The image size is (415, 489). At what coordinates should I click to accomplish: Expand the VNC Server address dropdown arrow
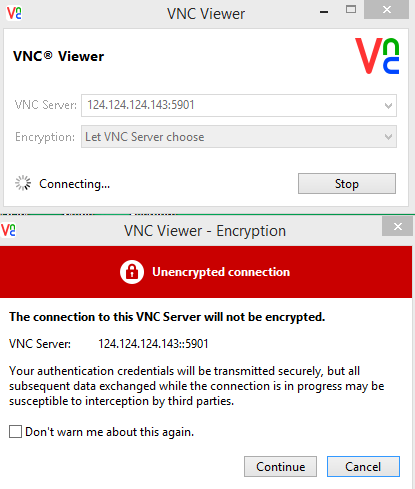point(388,106)
